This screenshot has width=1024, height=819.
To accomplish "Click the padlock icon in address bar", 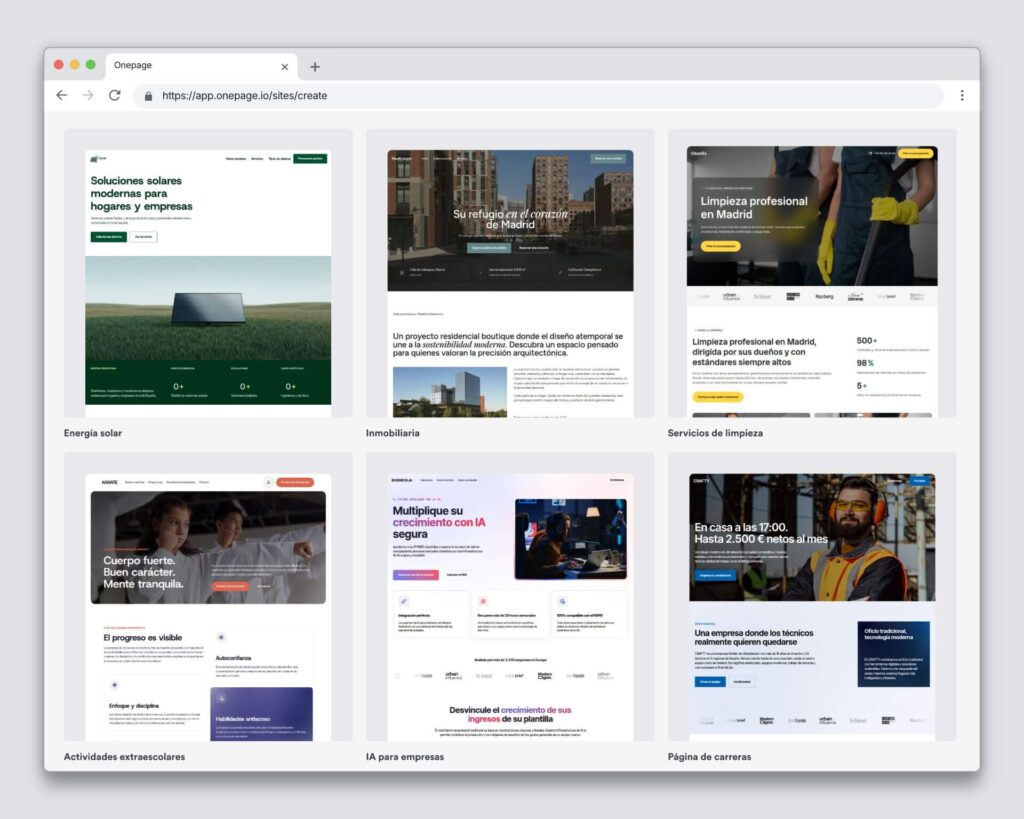I will point(148,96).
